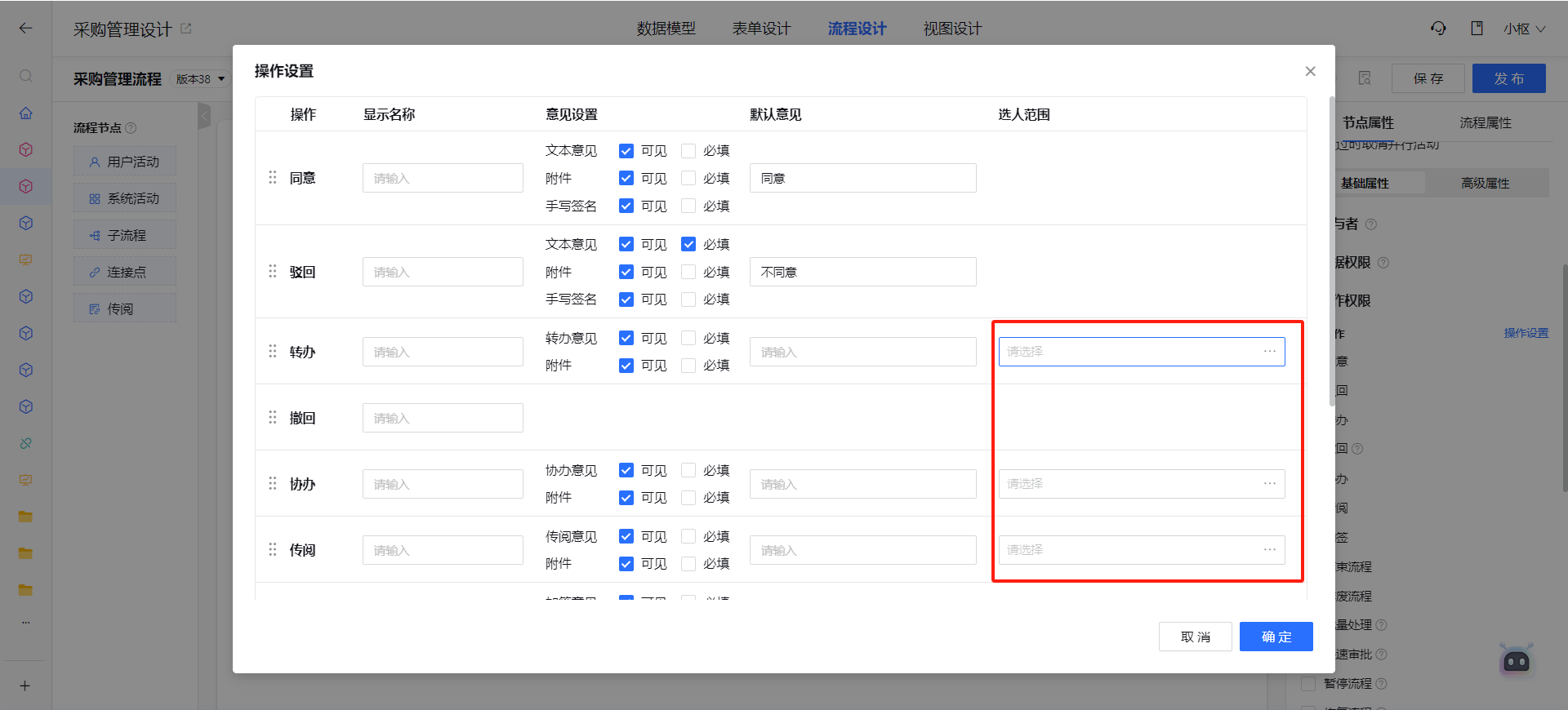
Task: Open external link icon beside 采购管理设计
Action: point(186,29)
